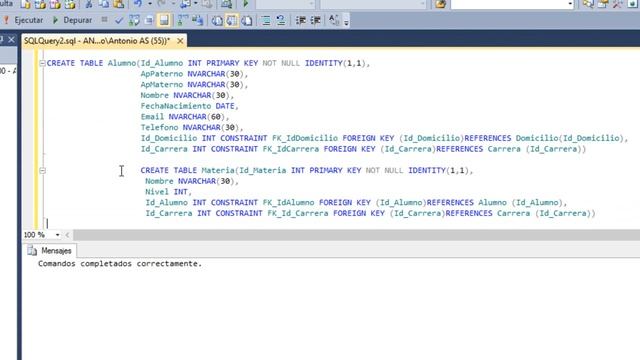The image size is (640, 360).
Task: Click the Find in Files icon beside search box
Action: click(x=440, y=4)
